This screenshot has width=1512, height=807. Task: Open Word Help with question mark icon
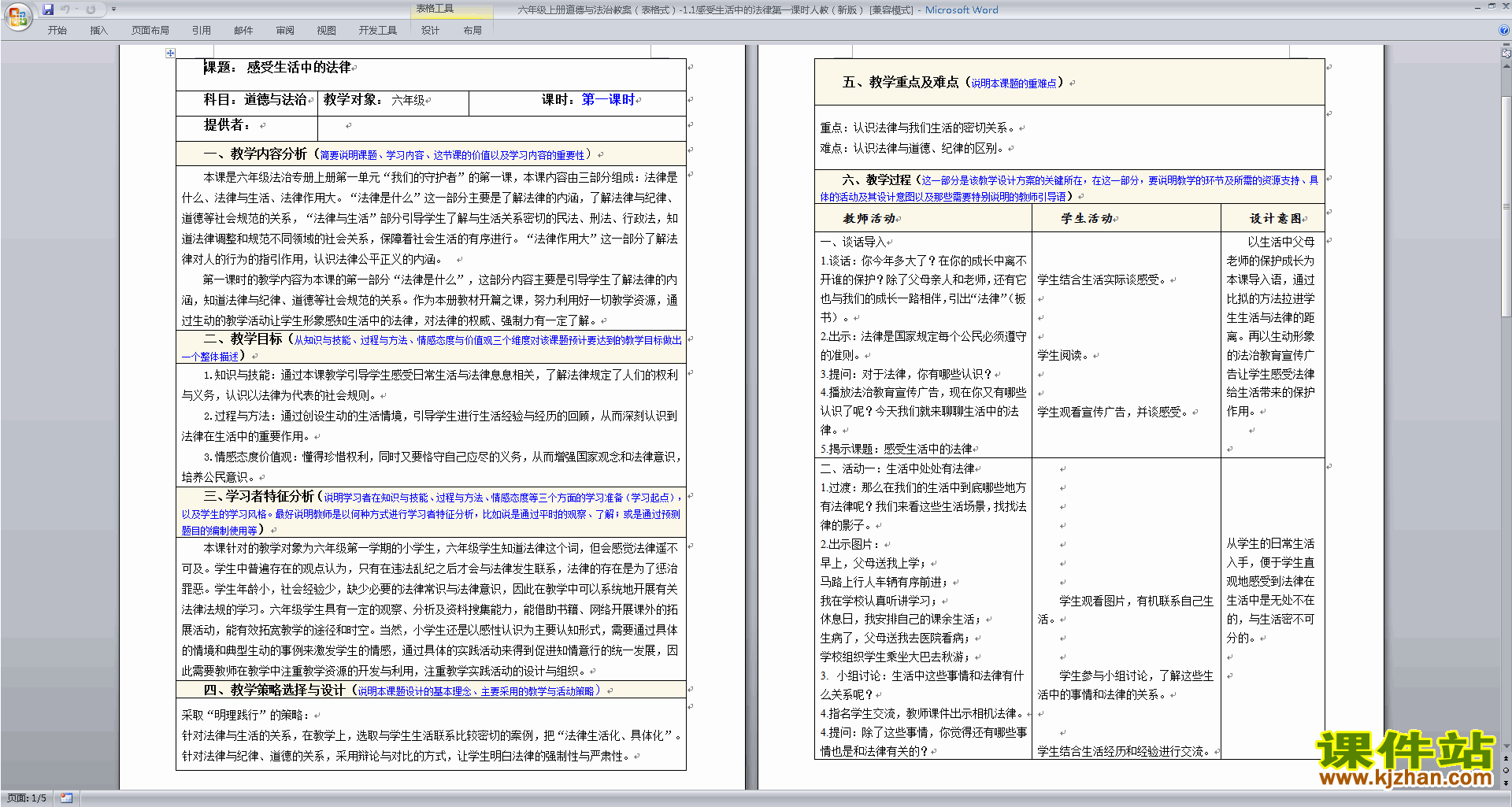1503,31
